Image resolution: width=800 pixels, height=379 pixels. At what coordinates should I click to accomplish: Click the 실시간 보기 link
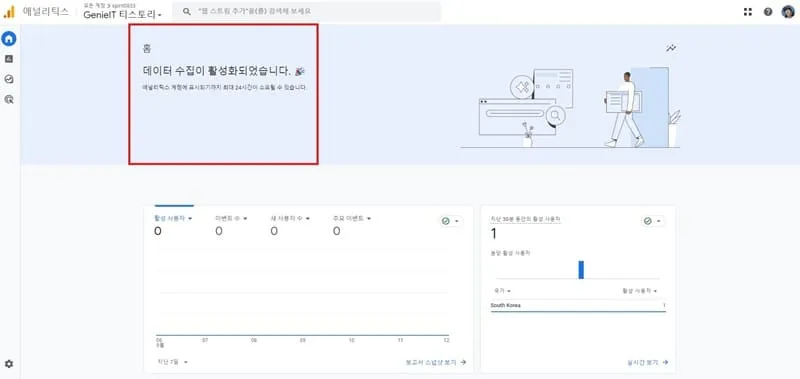[648, 363]
